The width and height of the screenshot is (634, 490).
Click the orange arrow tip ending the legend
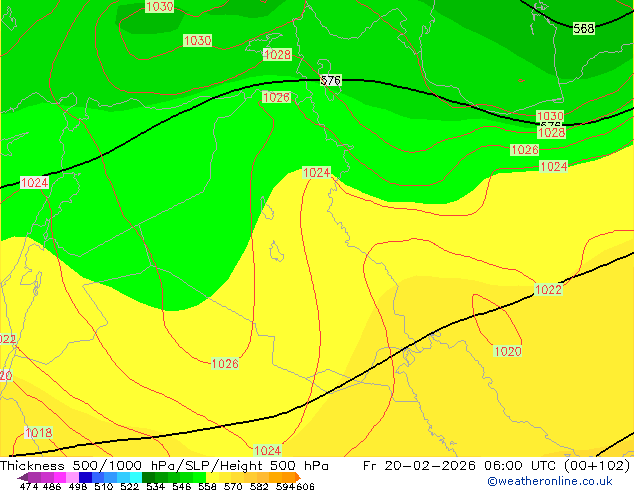(x=298, y=477)
